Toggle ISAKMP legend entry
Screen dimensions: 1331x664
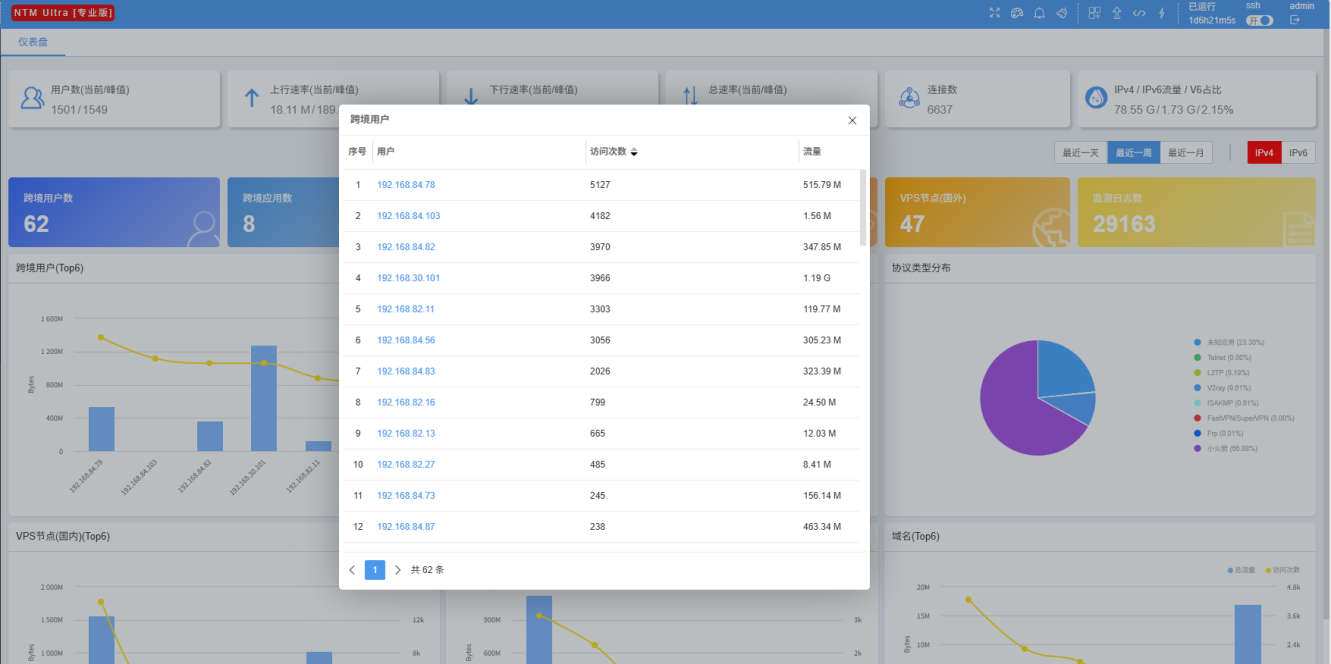(1226, 403)
